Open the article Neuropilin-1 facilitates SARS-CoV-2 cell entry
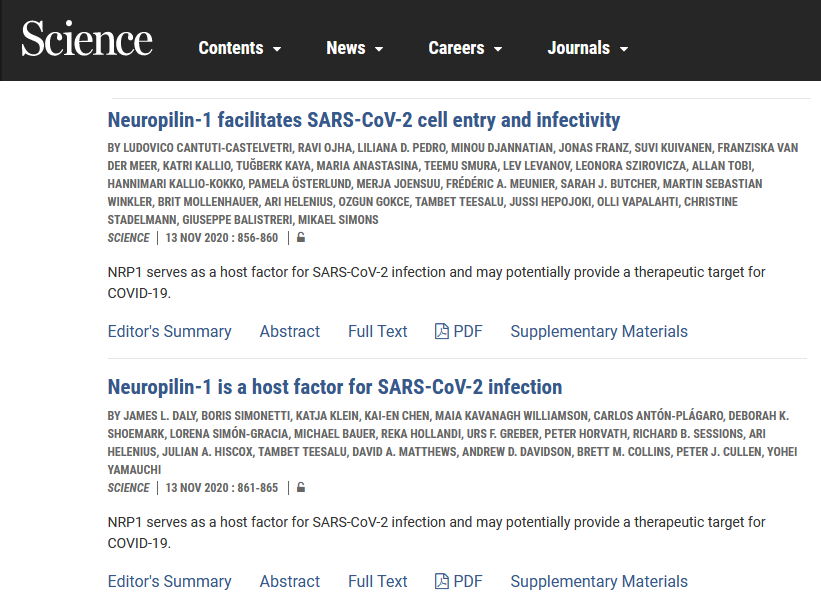This screenshot has height=603, width=821. pos(364,120)
